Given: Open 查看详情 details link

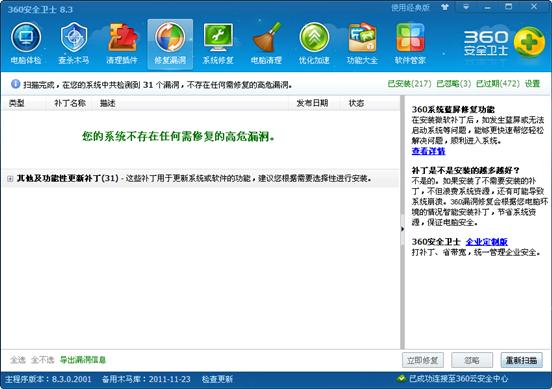Looking at the screenshot, I should pos(428,151).
